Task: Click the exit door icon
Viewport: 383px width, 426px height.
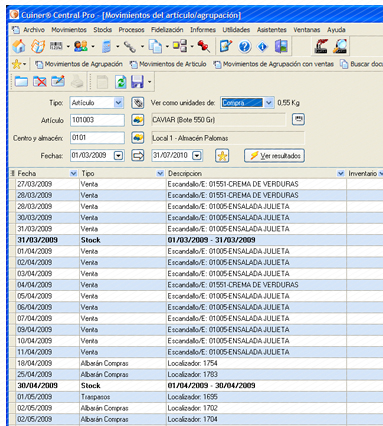Action: pos(281,46)
